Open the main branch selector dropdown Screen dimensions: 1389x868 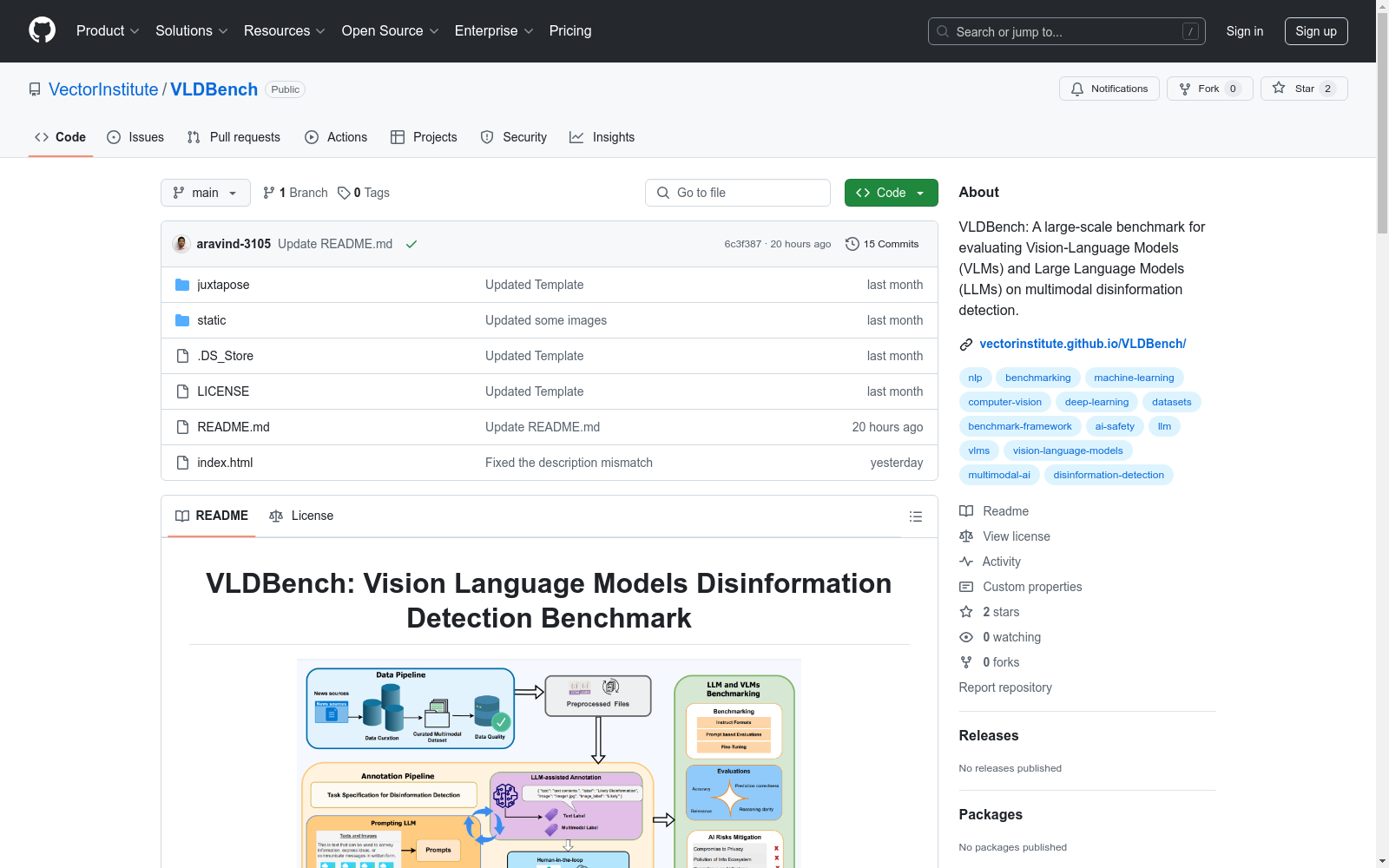tap(206, 193)
